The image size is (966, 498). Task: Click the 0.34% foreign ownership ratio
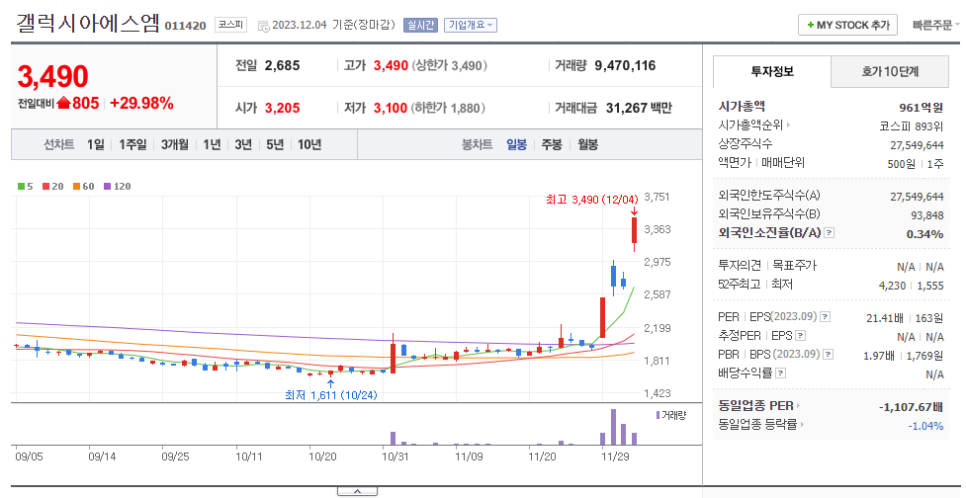925,234
